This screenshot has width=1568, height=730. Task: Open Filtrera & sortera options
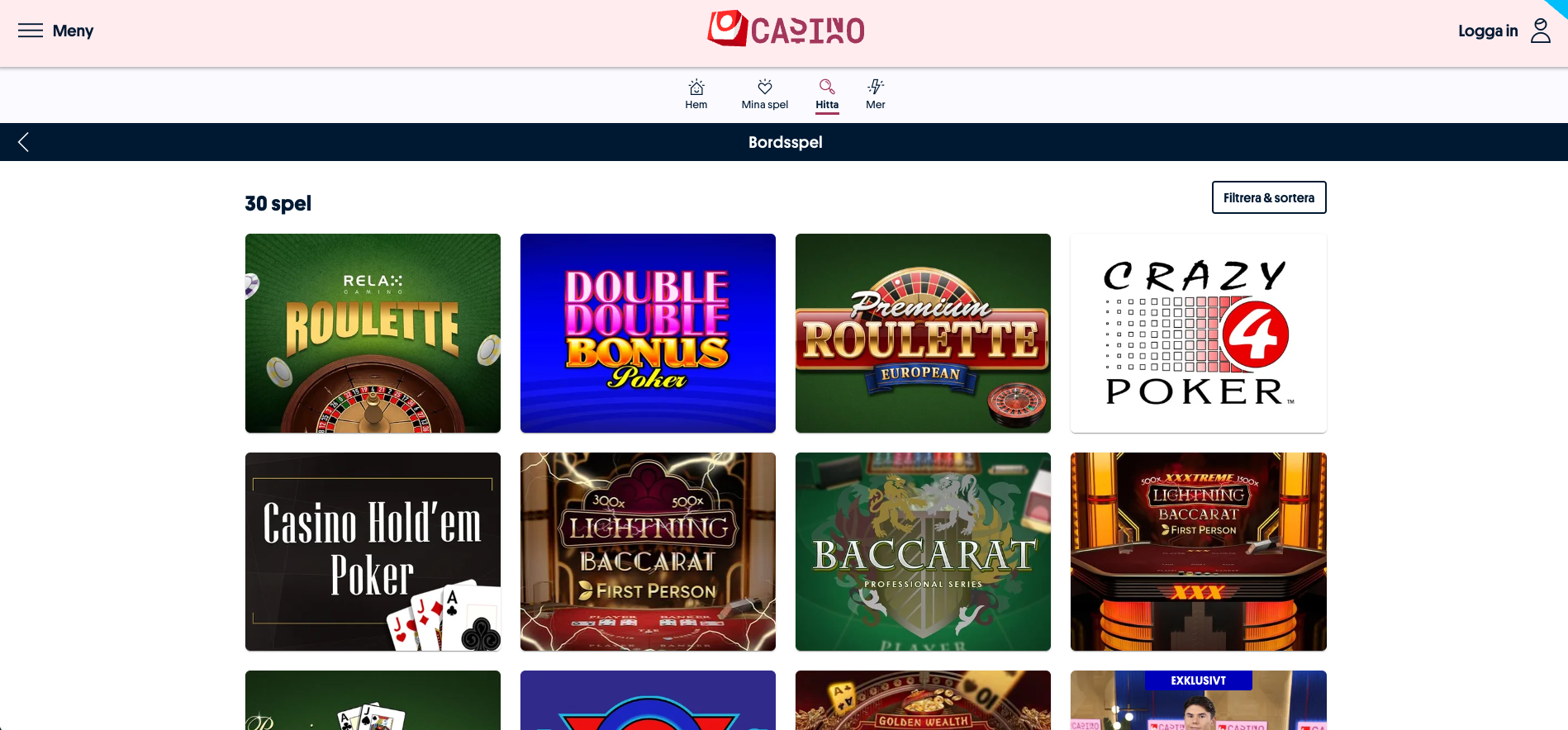pos(1269,197)
